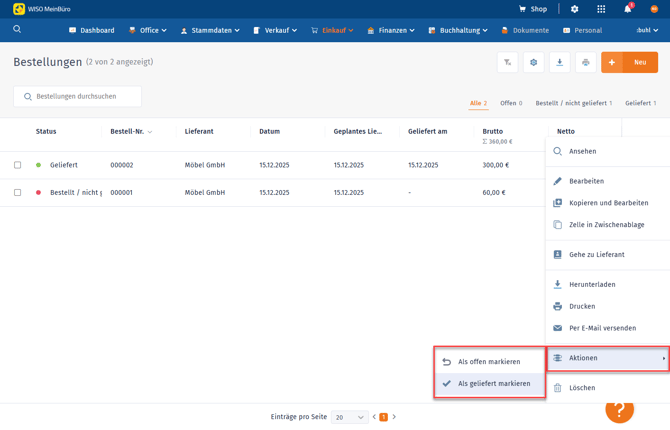Select 'Kopieren und Bearbeiten' in context menu
The image size is (670, 430).
point(608,203)
